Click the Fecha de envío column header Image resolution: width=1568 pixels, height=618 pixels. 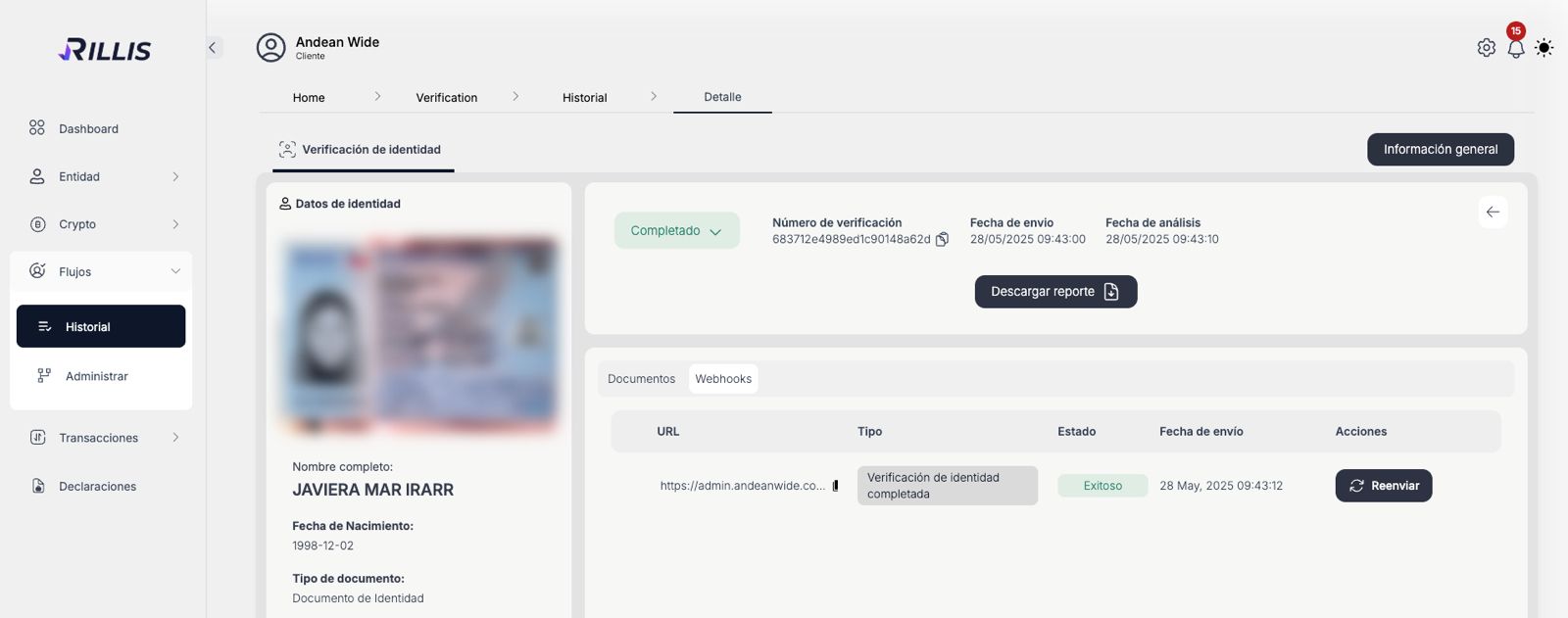click(x=1201, y=432)
